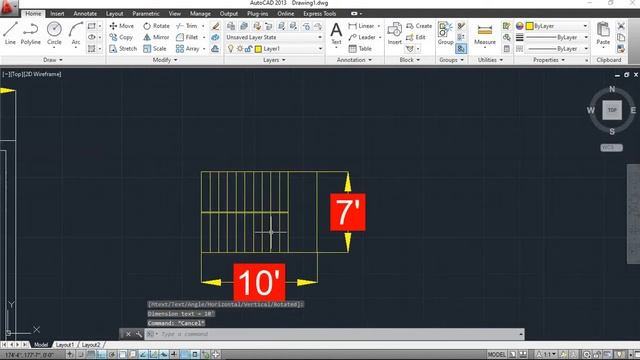Switch to the Model tab
This screenshot has height=360, width=640.
(40, 344)
